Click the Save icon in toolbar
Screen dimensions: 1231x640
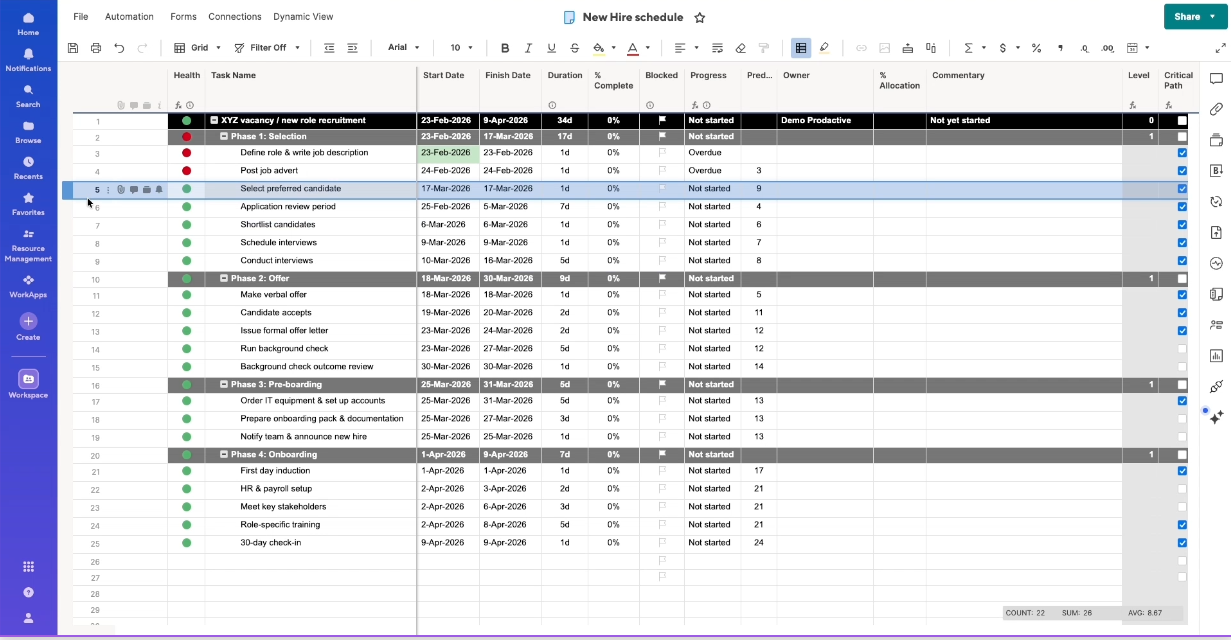pos(73,48)
